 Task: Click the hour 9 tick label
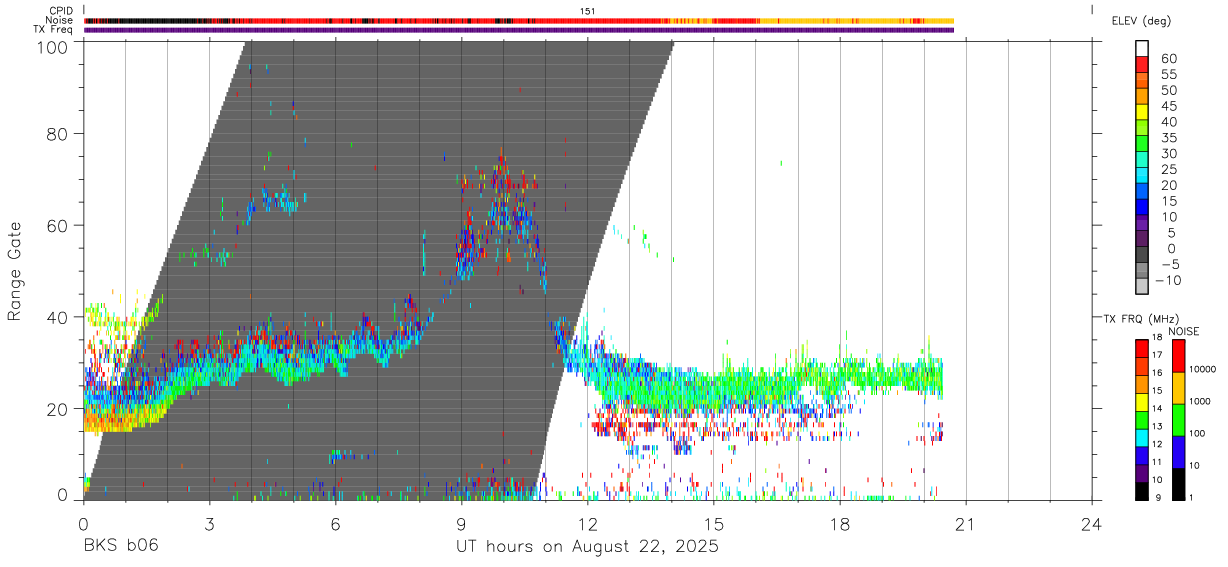pos(461,522)
